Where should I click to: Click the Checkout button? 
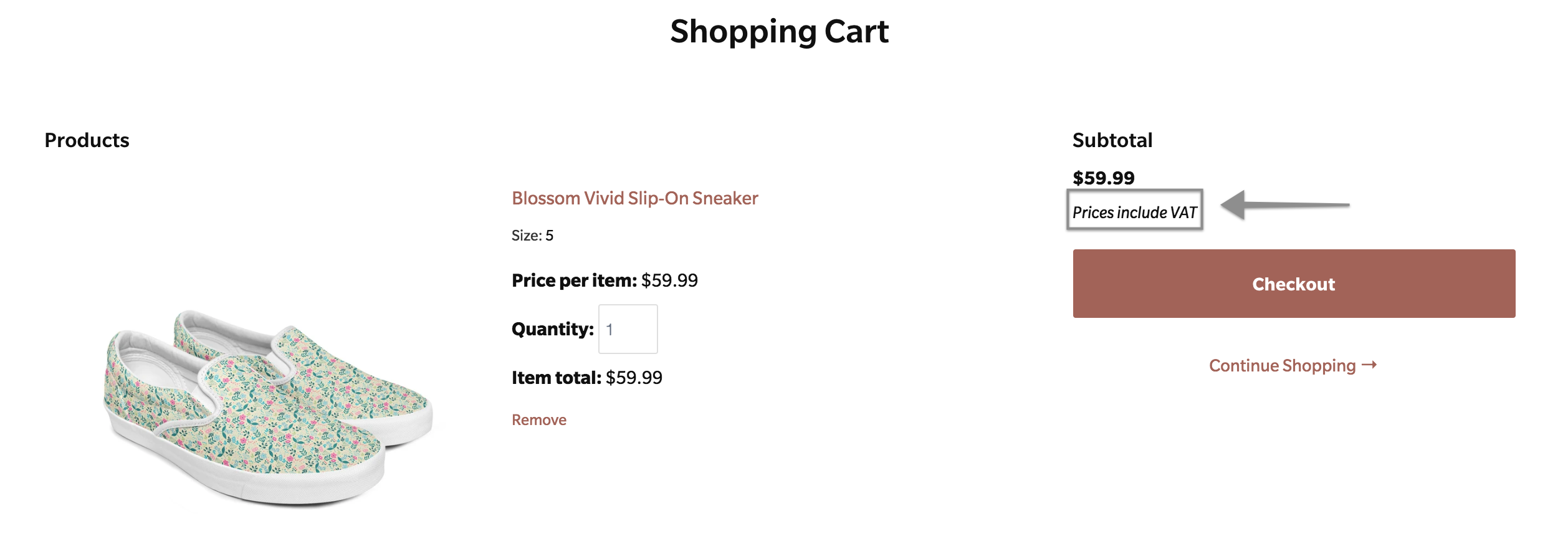pos(1293,284)
